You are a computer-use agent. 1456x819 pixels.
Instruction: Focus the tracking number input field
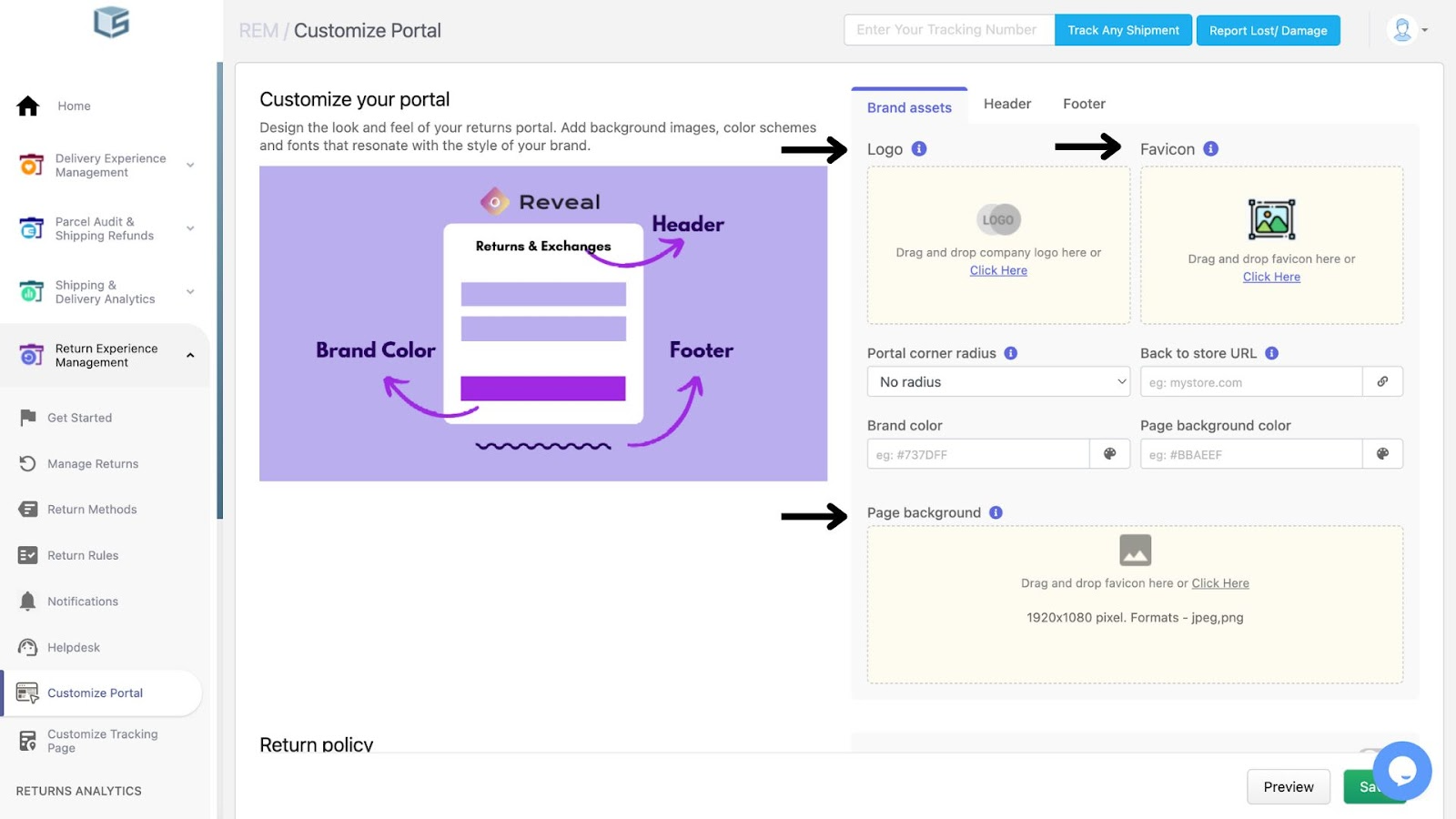[x=949, y=30]
